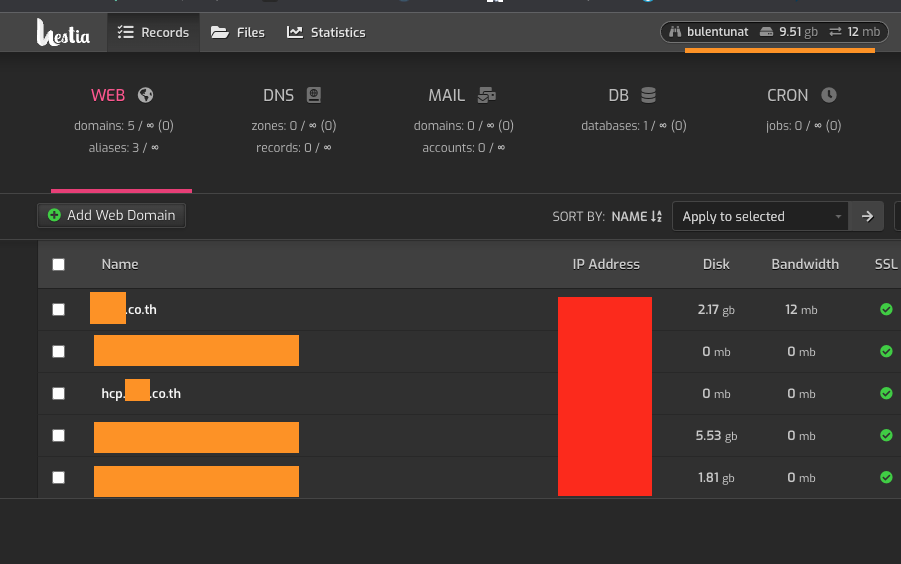
Task: Open the Statistics tab
Action: (326, 32)
